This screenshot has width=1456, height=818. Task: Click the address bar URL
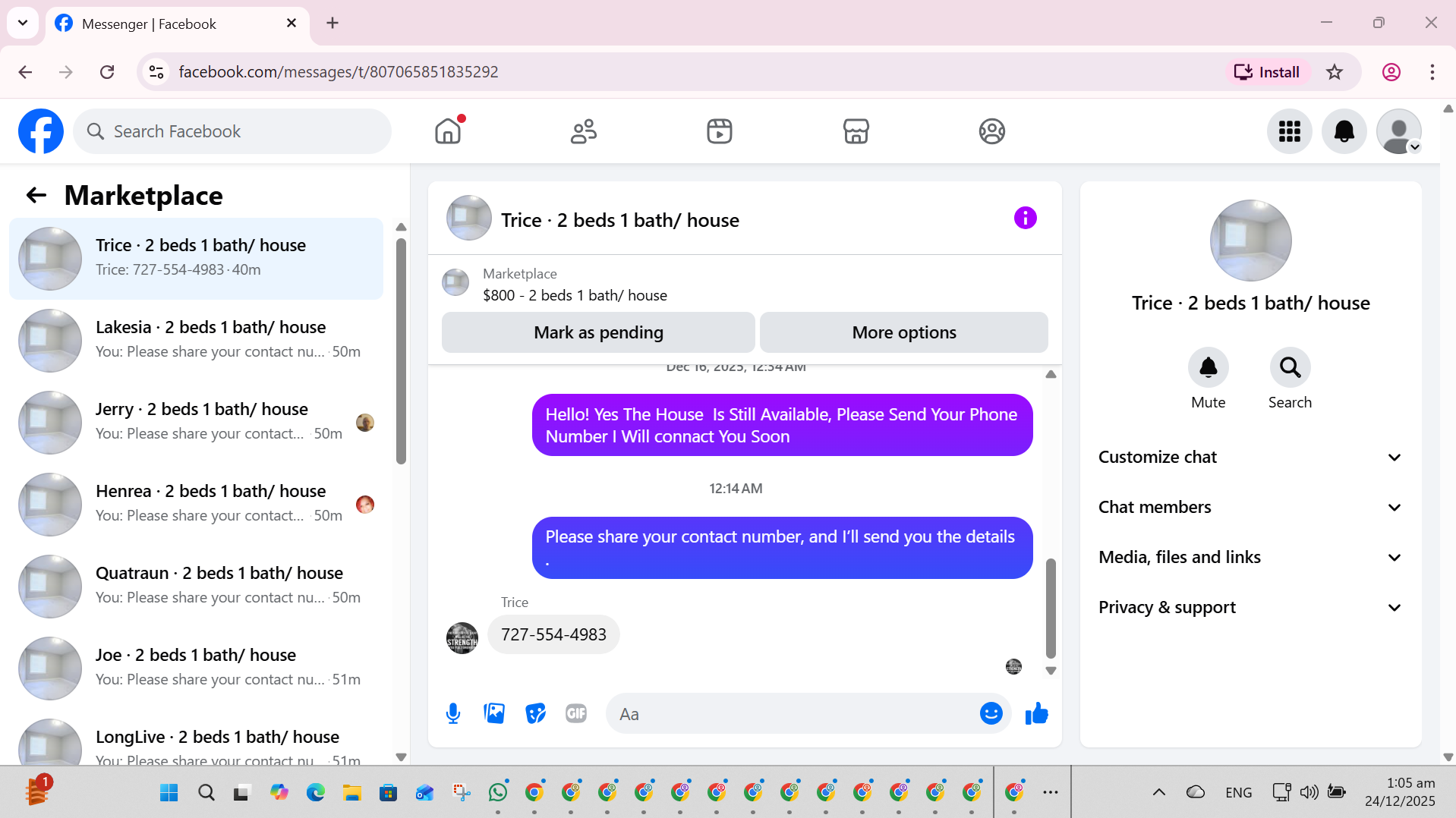pyautogui.click(x=338, y=72)
